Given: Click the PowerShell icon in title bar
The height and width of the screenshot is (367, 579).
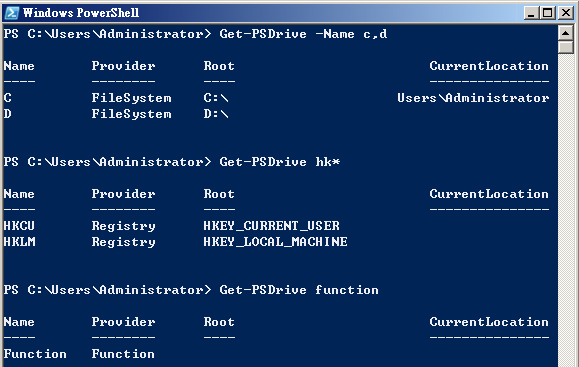Looking at the screenshot, I should (12, 13).
